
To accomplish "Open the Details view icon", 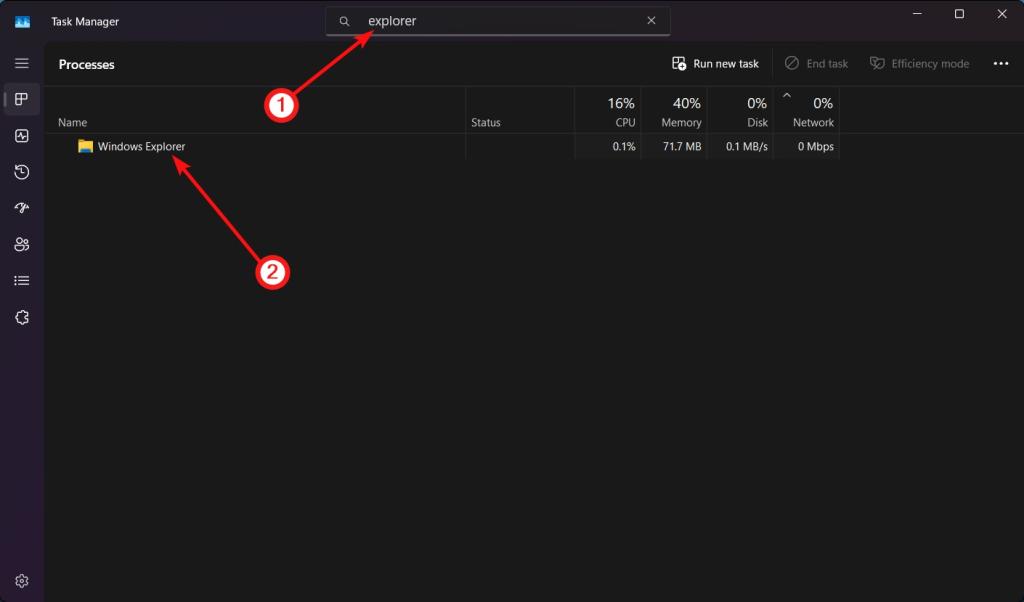I will (22, 280).
